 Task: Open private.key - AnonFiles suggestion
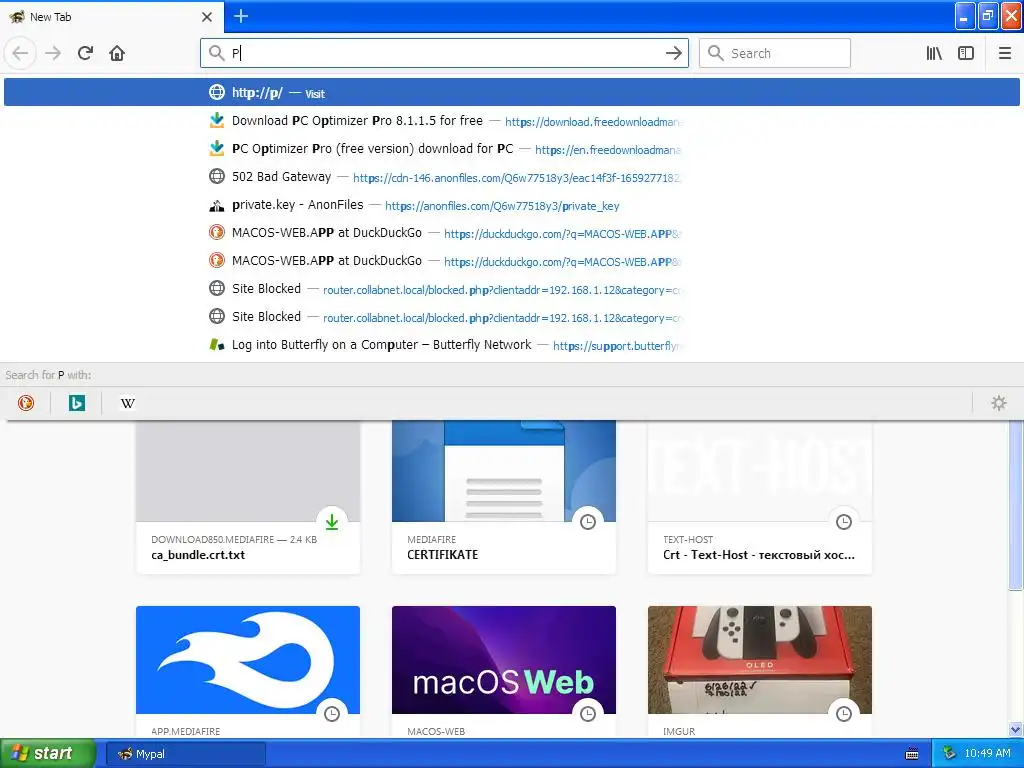[x=511, y=205]
